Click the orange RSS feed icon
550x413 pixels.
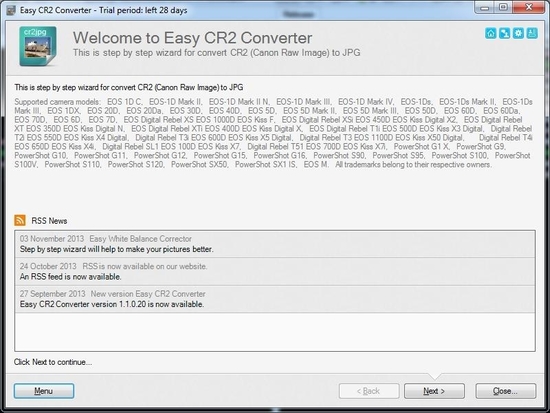click(20, 220)
